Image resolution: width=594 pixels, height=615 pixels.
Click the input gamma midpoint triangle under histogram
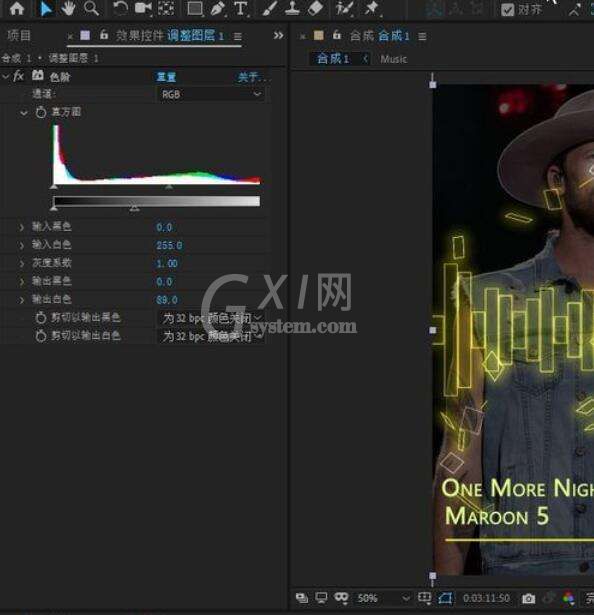click(x=169, y=187)
